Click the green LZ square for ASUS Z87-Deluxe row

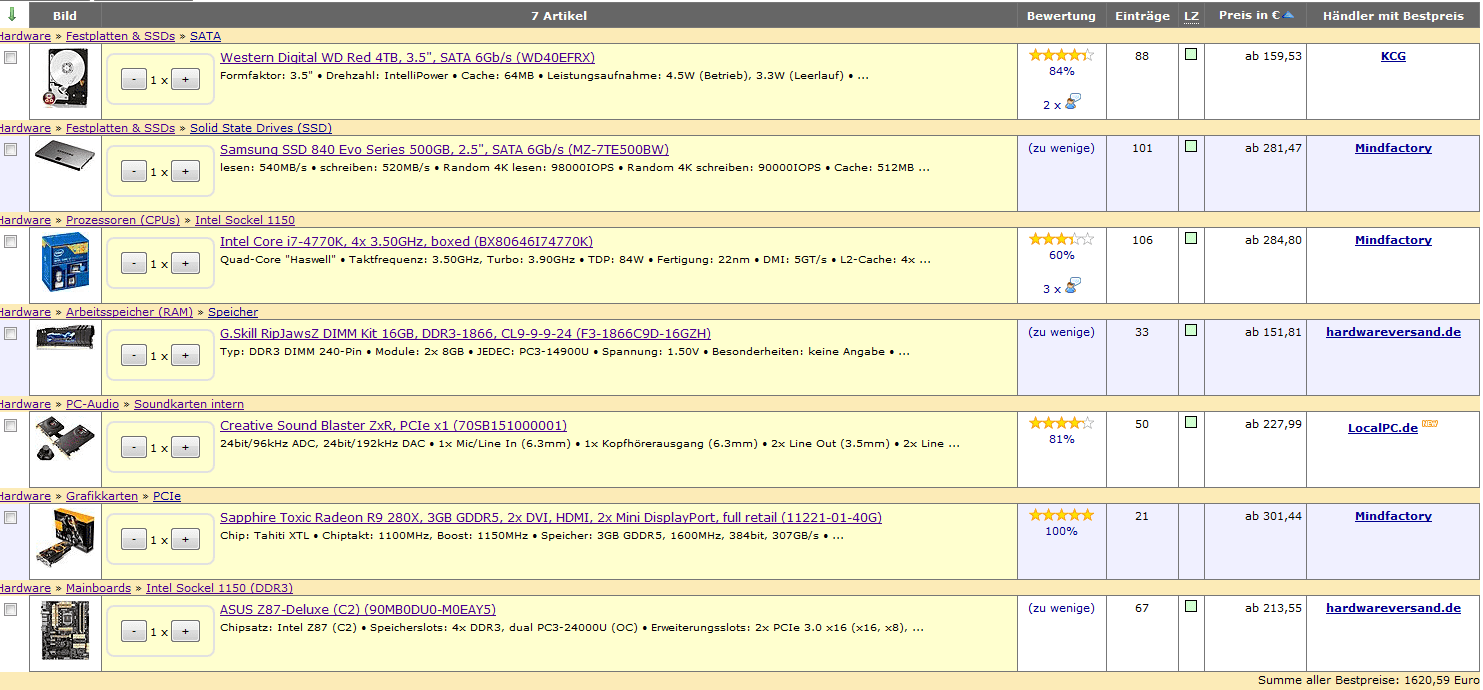point(1191,607)
